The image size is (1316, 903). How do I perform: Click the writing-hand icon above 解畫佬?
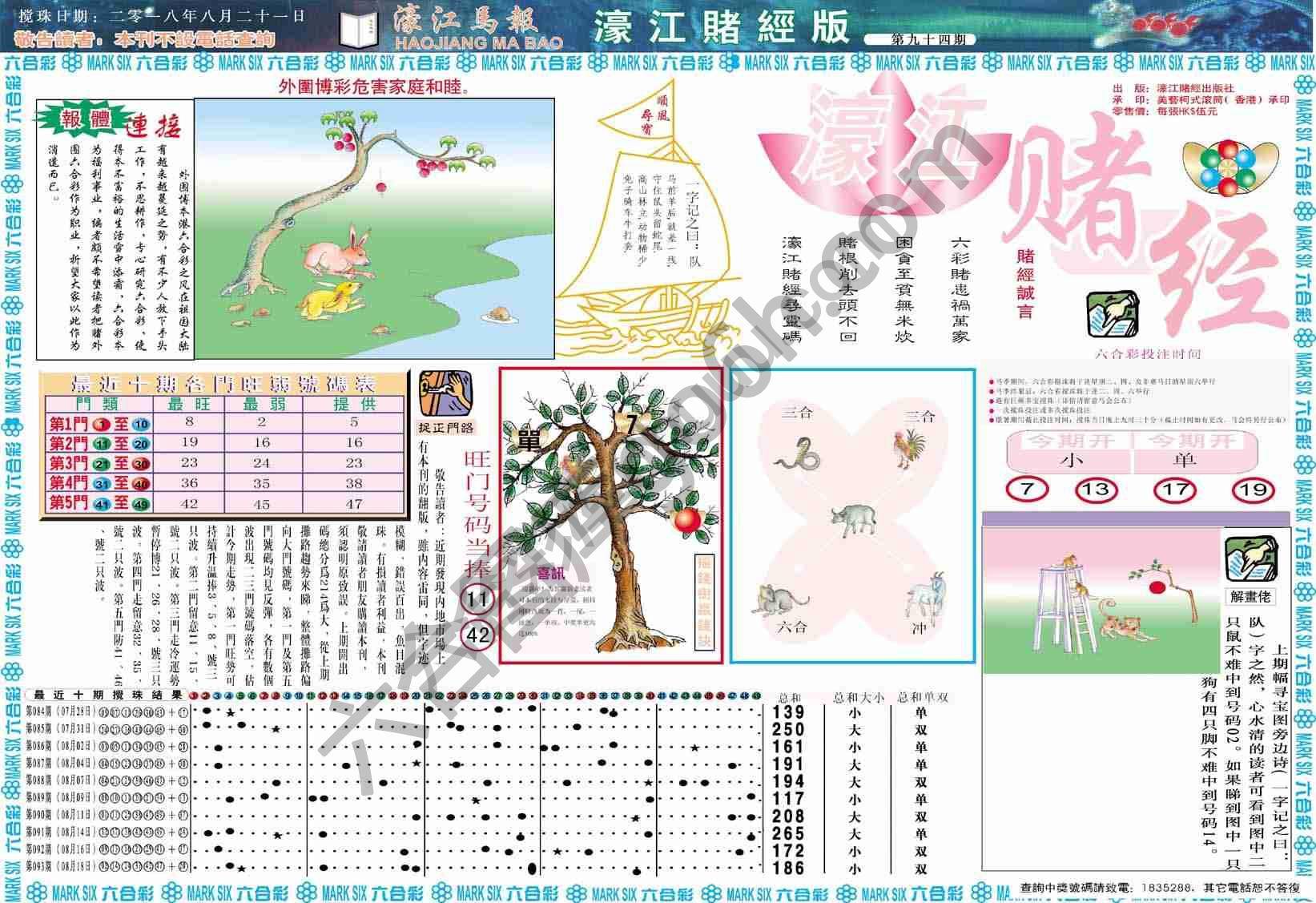[x=1252, y=559]
